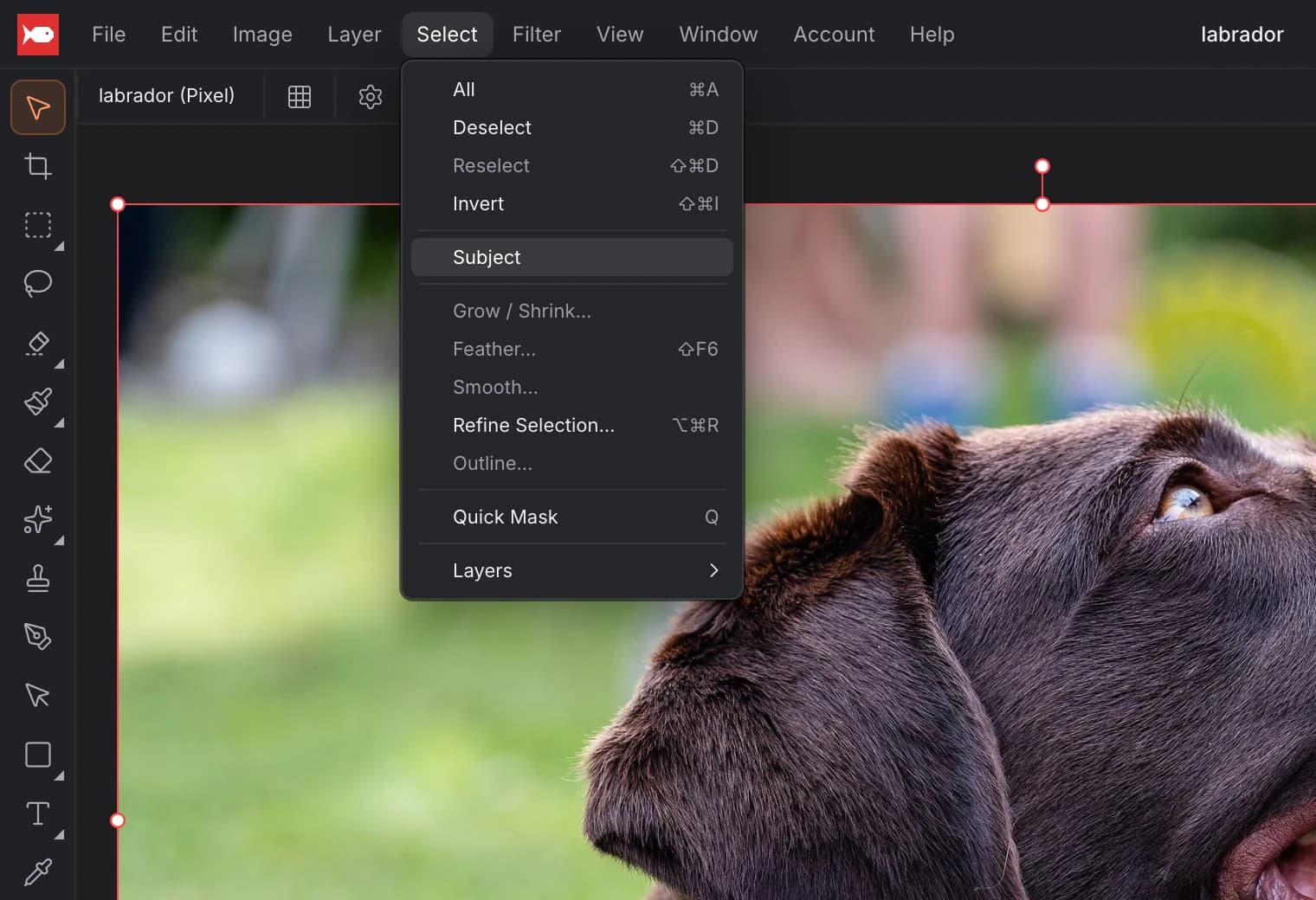Open the Edit menu

coord(179,35)
